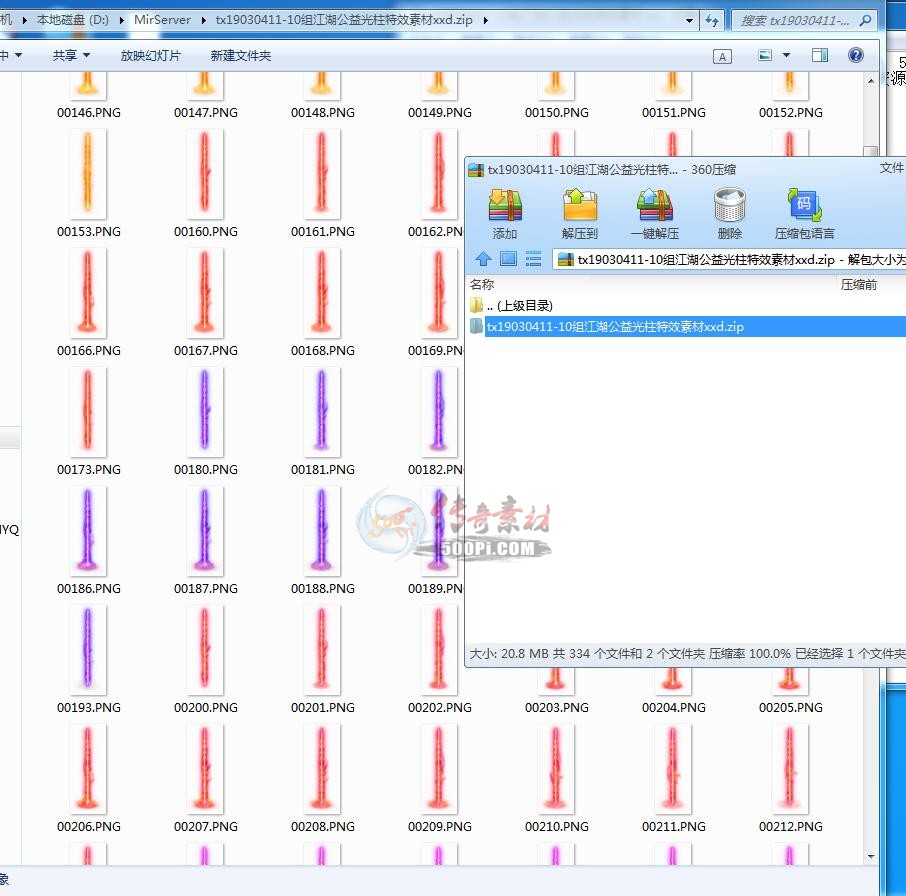The width and height of the screenshot is (906, 896).
Task: Open Explorer help question mark icon
Action: tap(856, 55)
